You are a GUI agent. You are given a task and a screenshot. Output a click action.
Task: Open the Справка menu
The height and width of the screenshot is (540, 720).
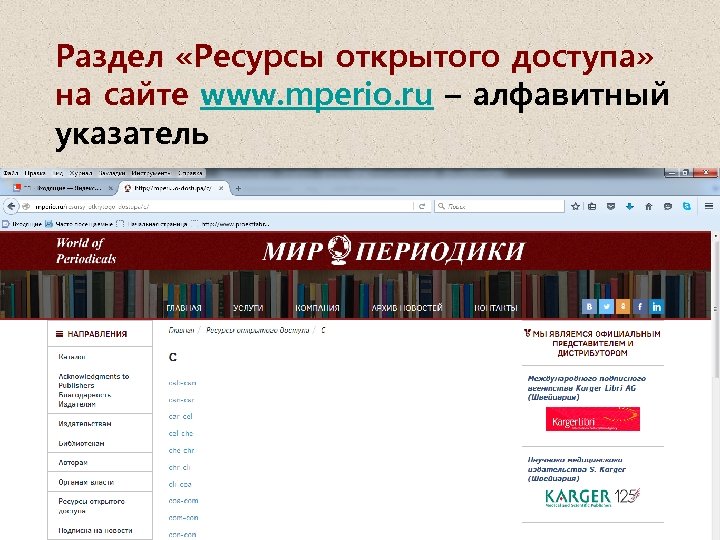190,173
